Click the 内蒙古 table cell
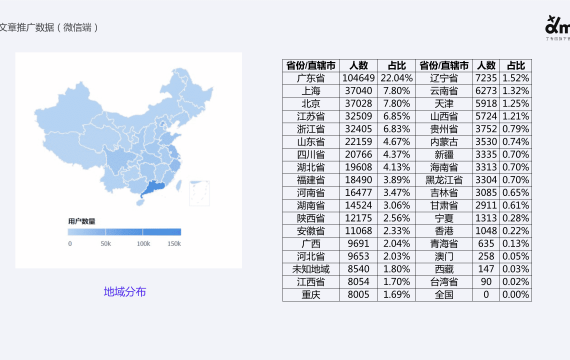The width and height of the screenshot is (570, 360). pos(444,142)
